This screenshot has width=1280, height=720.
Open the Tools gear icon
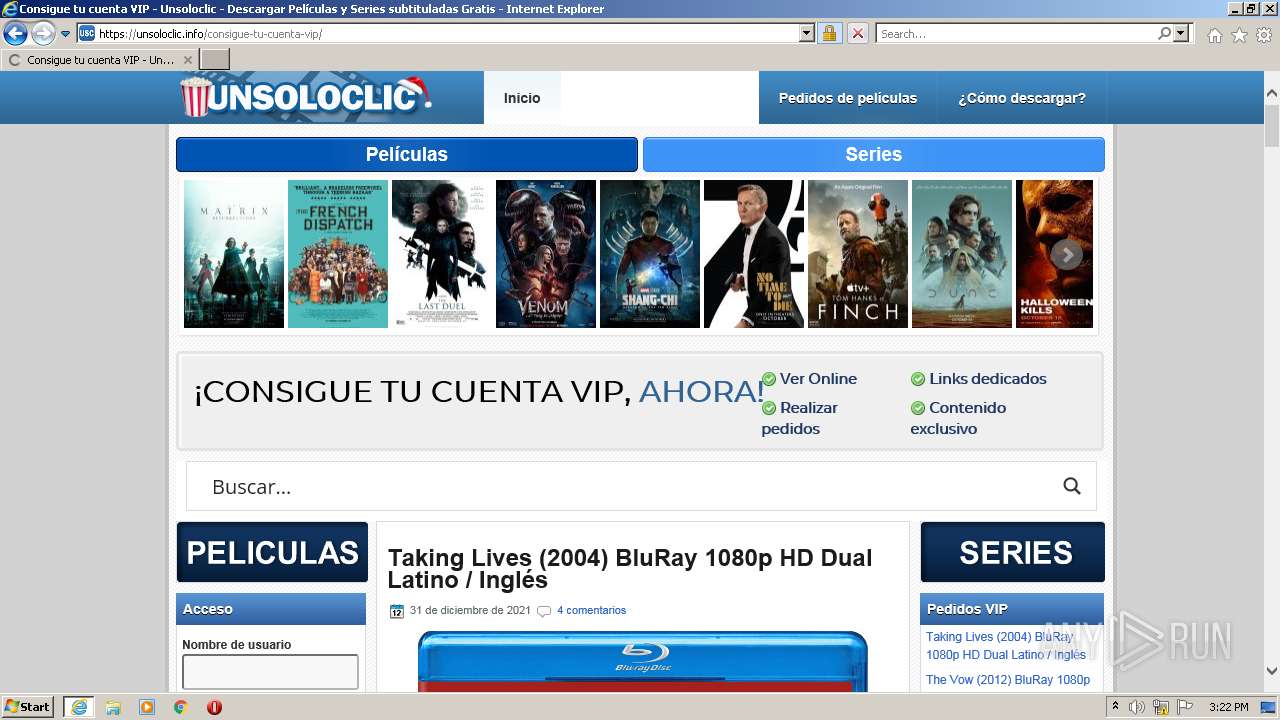point(1264,35)
